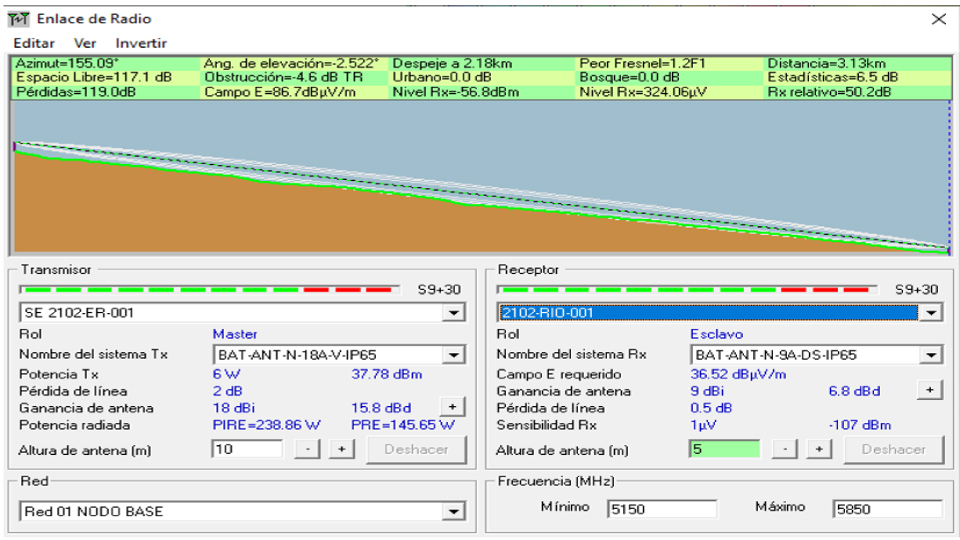Click transmitter Deshacer button

(x=416, y=449)
